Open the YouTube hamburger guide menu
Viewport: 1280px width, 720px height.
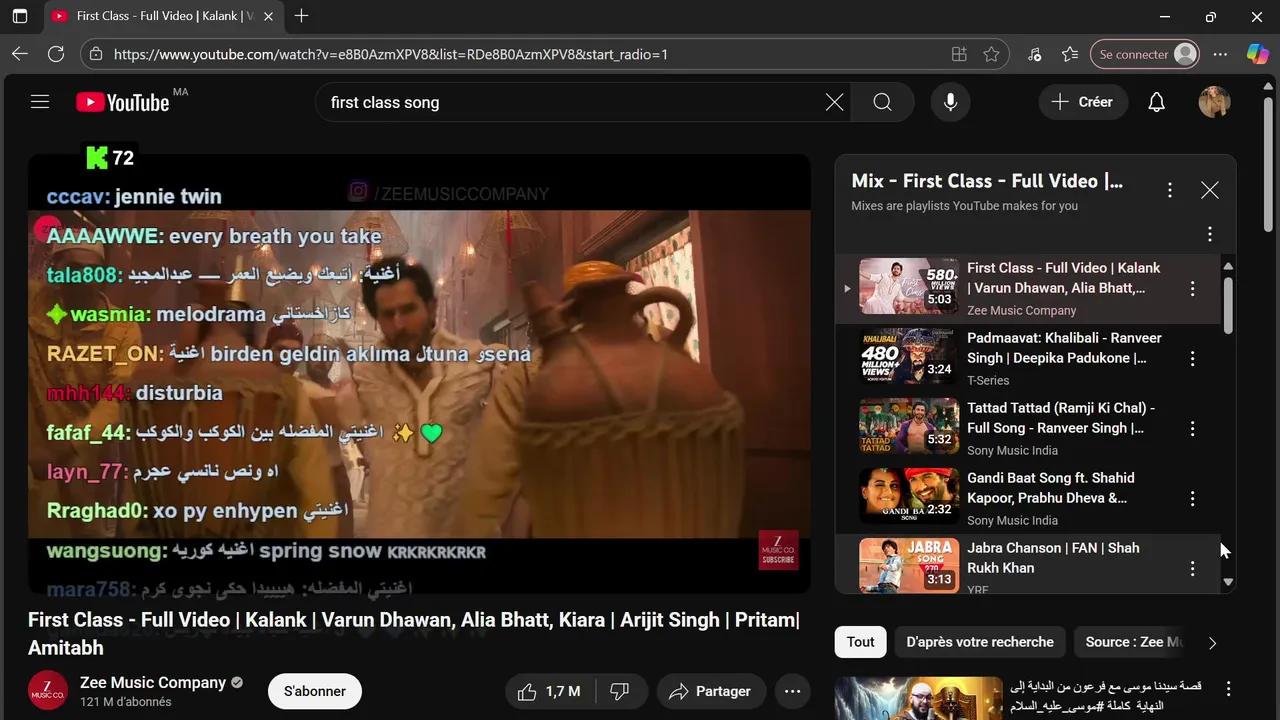pyautogui.click(x=40, y=102)
